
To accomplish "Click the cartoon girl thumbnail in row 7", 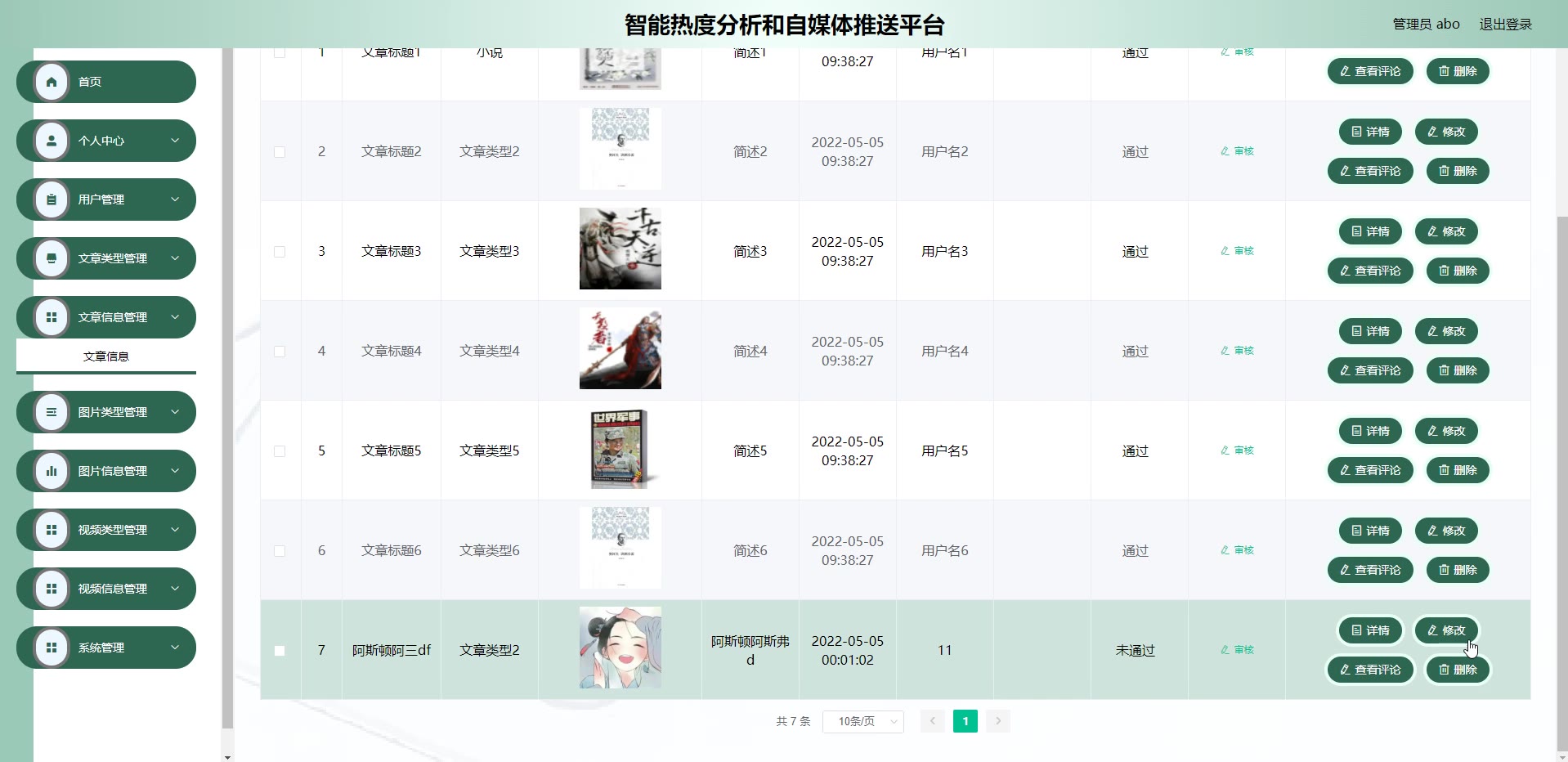I will pos(620,648).
